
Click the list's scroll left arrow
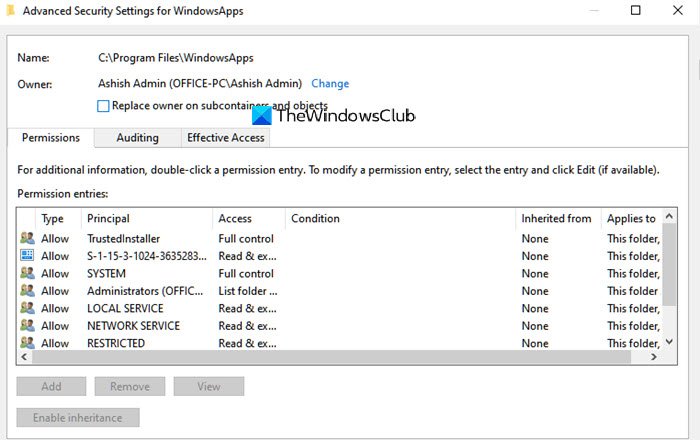coord(24,357)
